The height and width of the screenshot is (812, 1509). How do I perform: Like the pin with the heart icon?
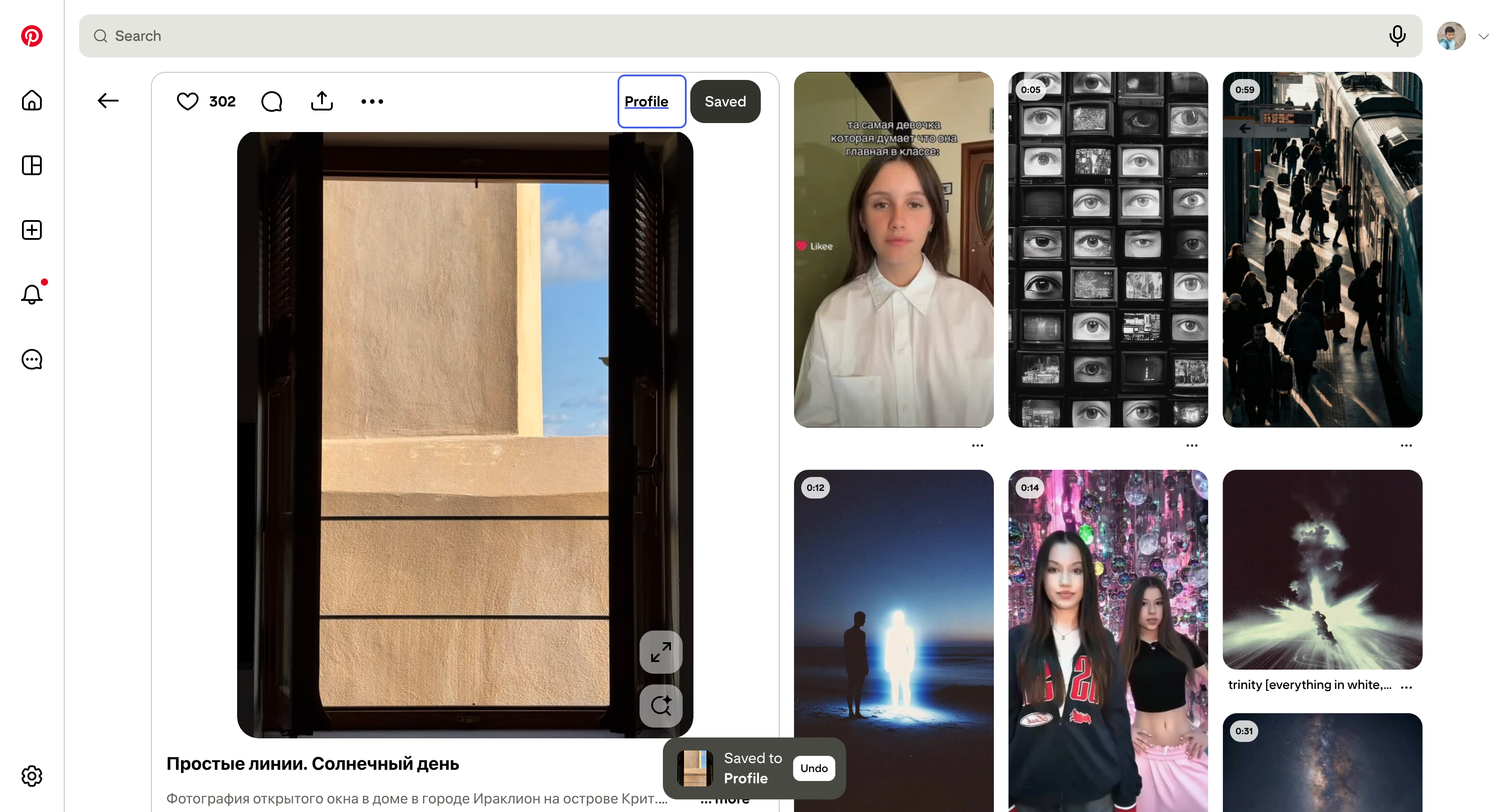187,101
